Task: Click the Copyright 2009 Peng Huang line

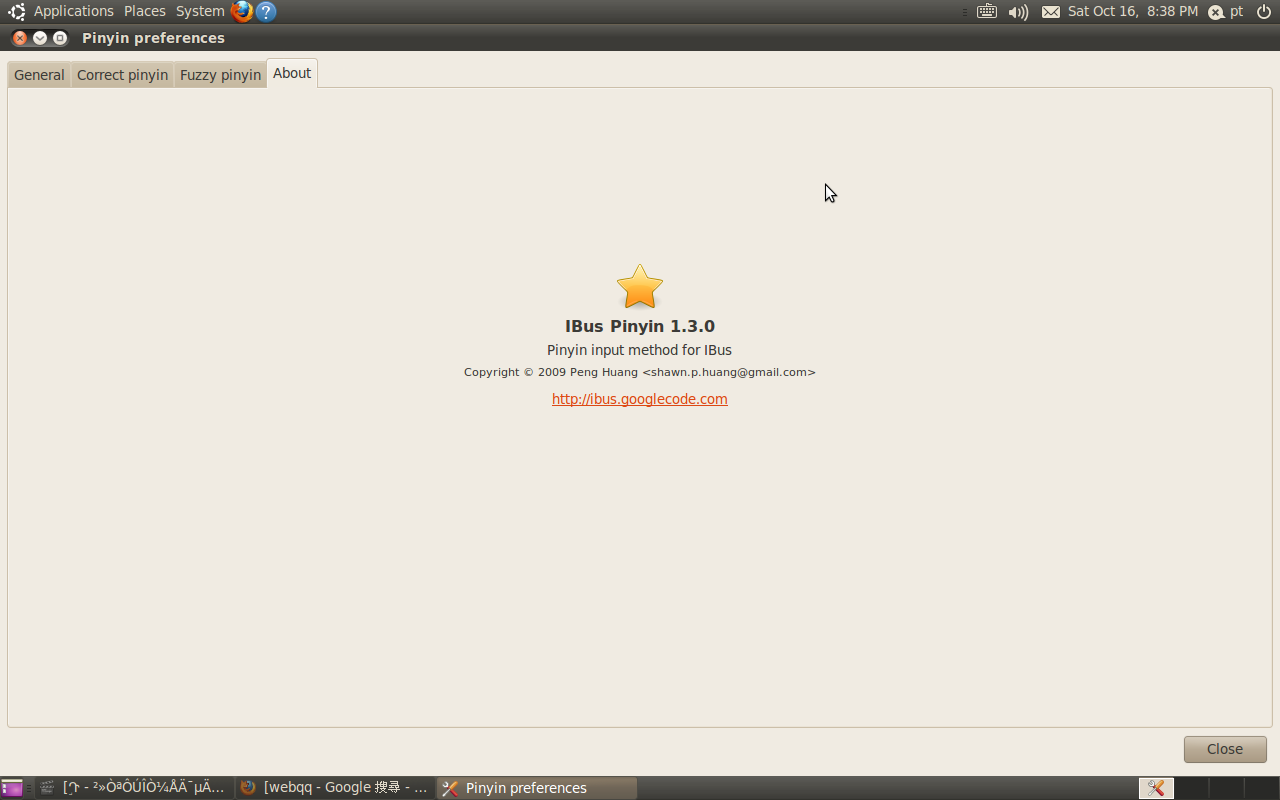Action: click(x=640, y=372)
